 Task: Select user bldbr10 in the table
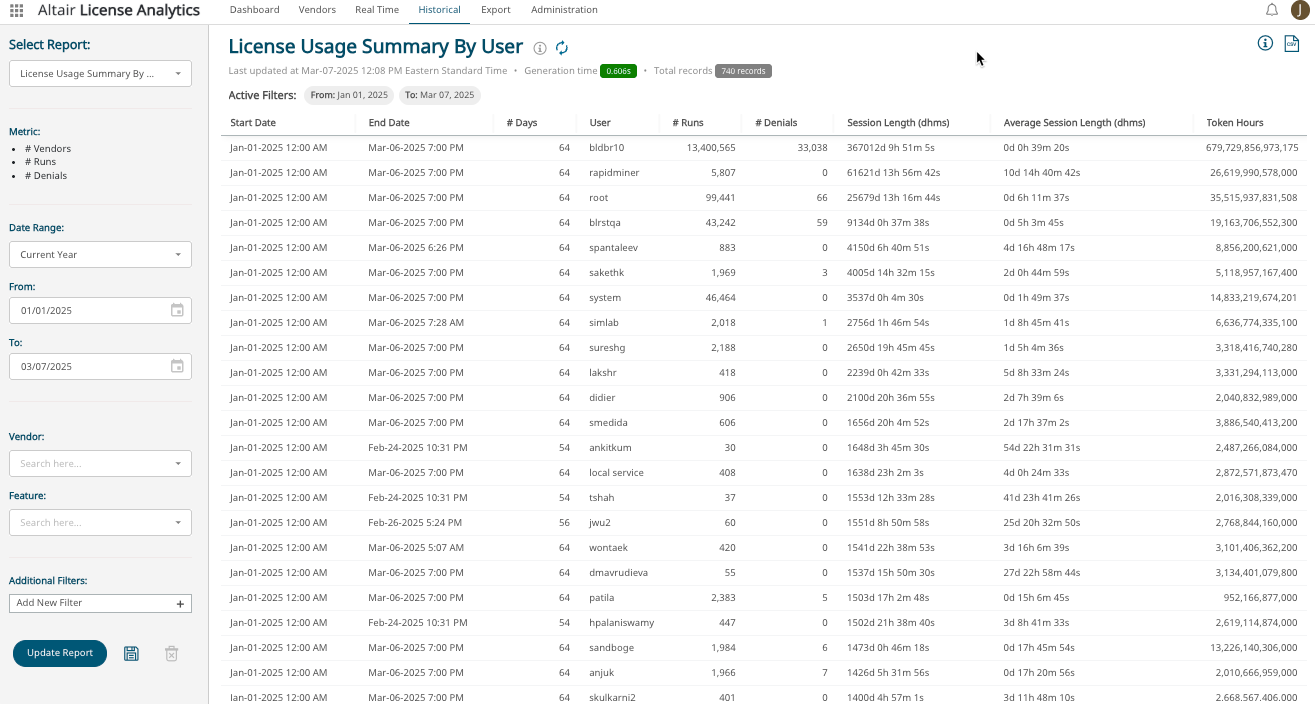pos(607,148)
